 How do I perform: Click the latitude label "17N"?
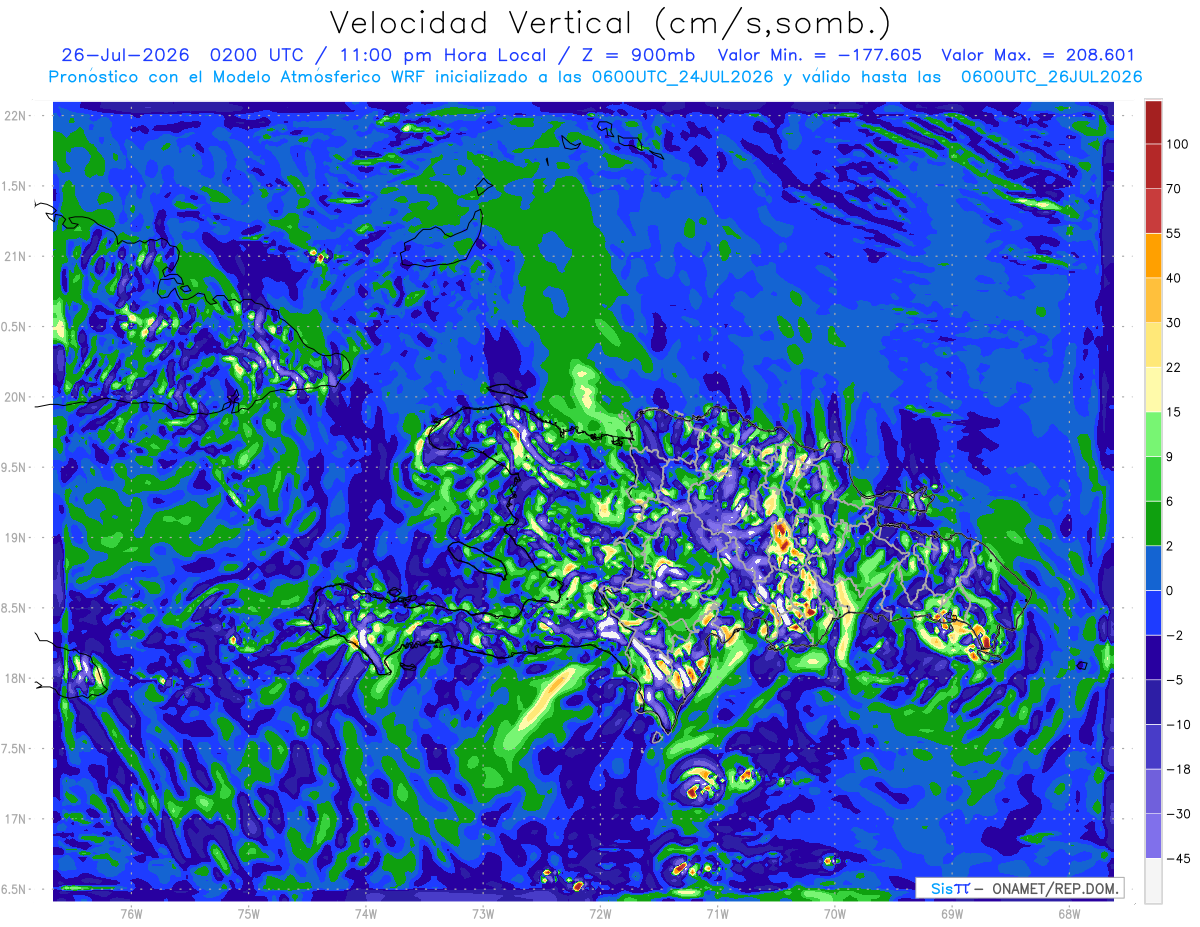(x=17, y=820)
